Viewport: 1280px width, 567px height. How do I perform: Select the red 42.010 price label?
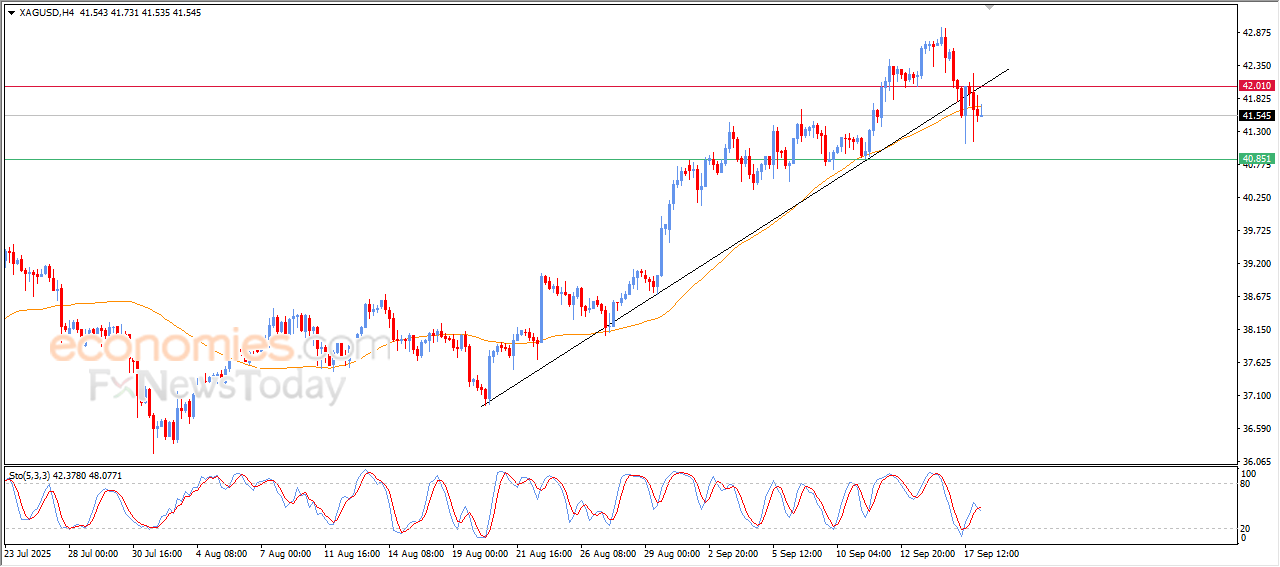click(x=1256, y=86)
